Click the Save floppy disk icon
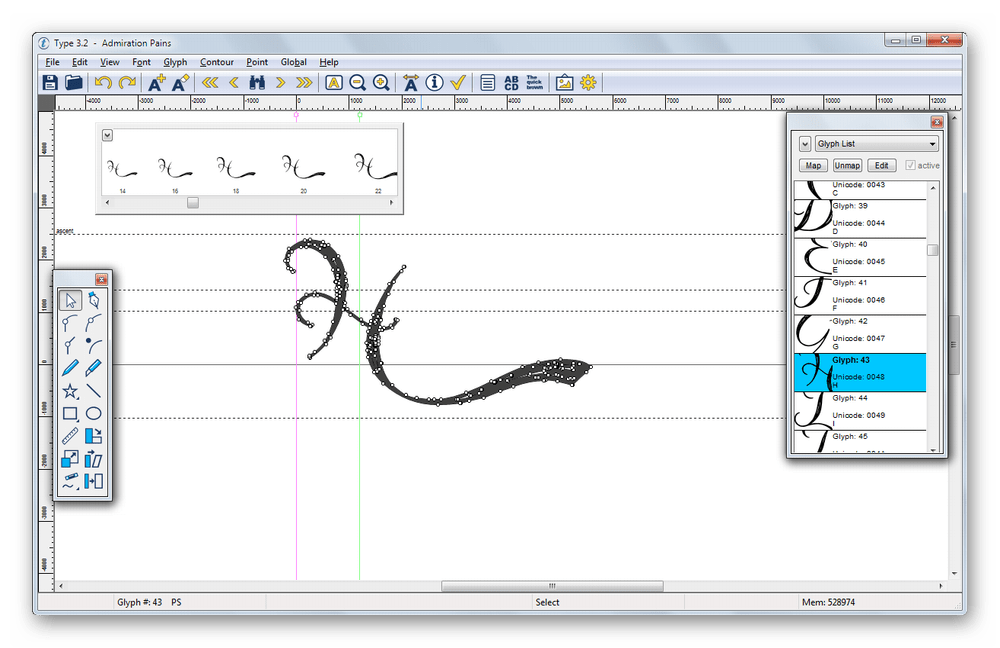 (50, 82)
